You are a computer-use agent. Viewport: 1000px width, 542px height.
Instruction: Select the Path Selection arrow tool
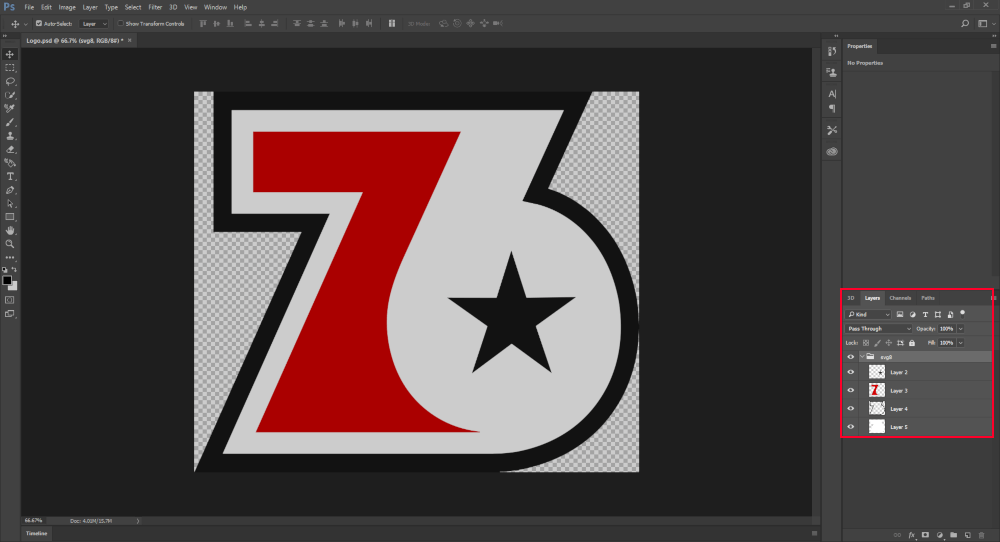coord(10,203)
